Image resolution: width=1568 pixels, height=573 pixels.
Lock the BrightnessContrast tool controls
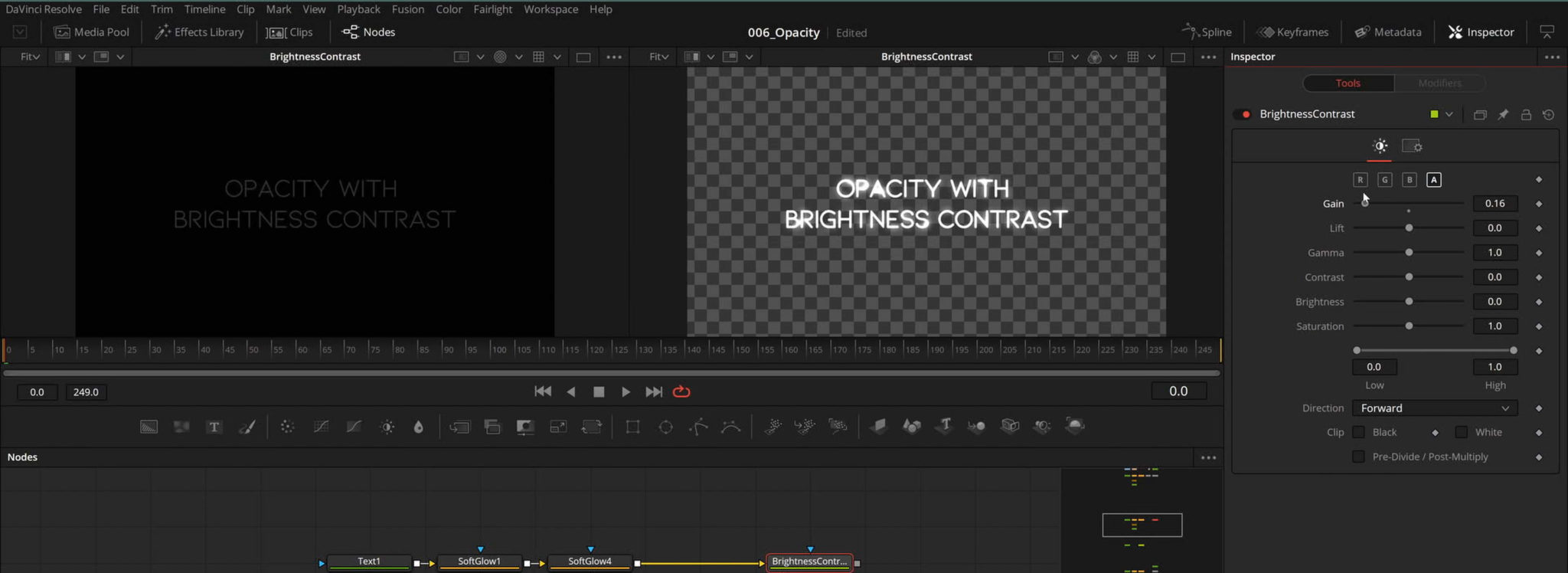(1526, 114)
